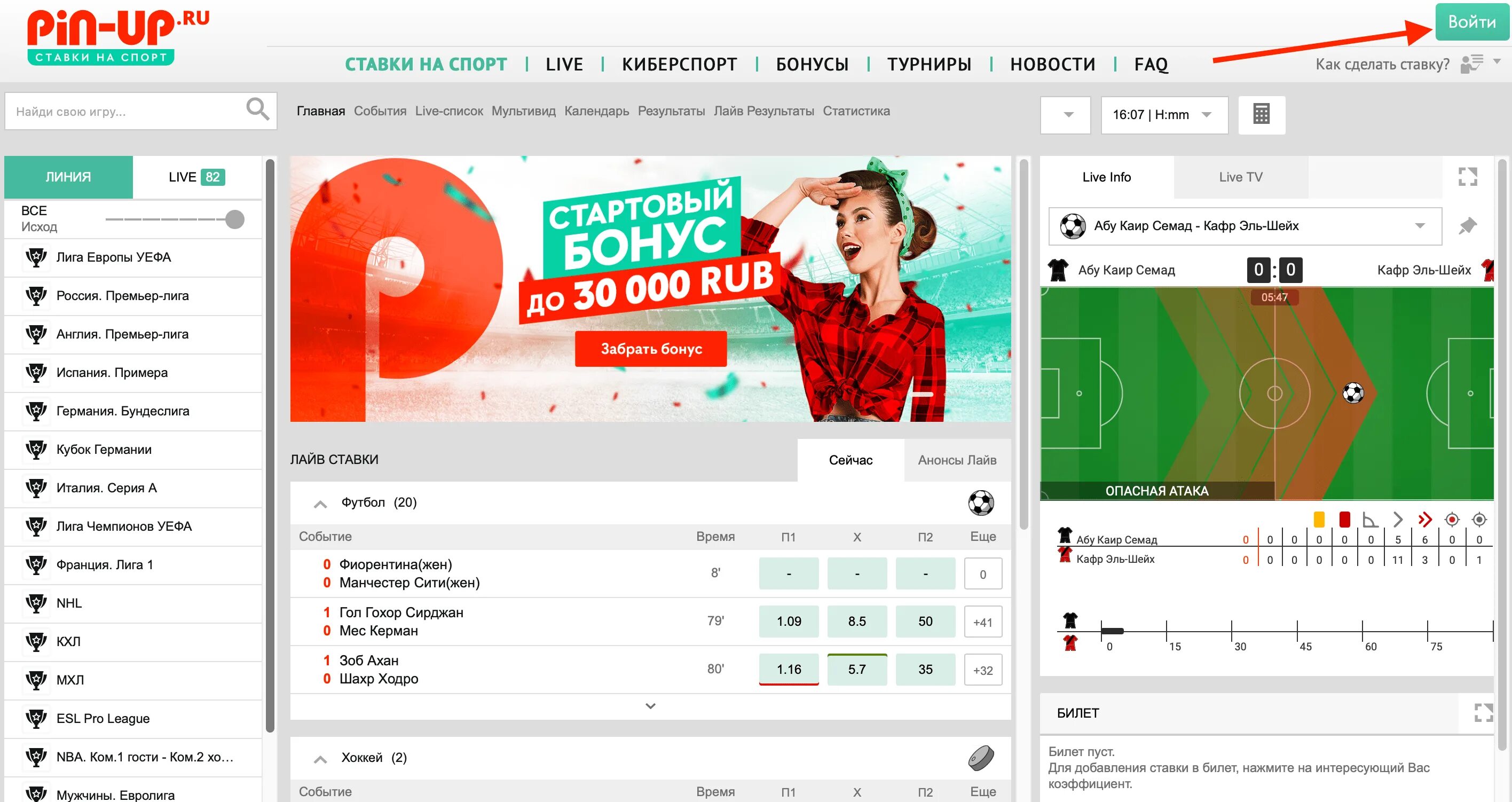Go to КИБЕРСПОРТ menu item

680,64
